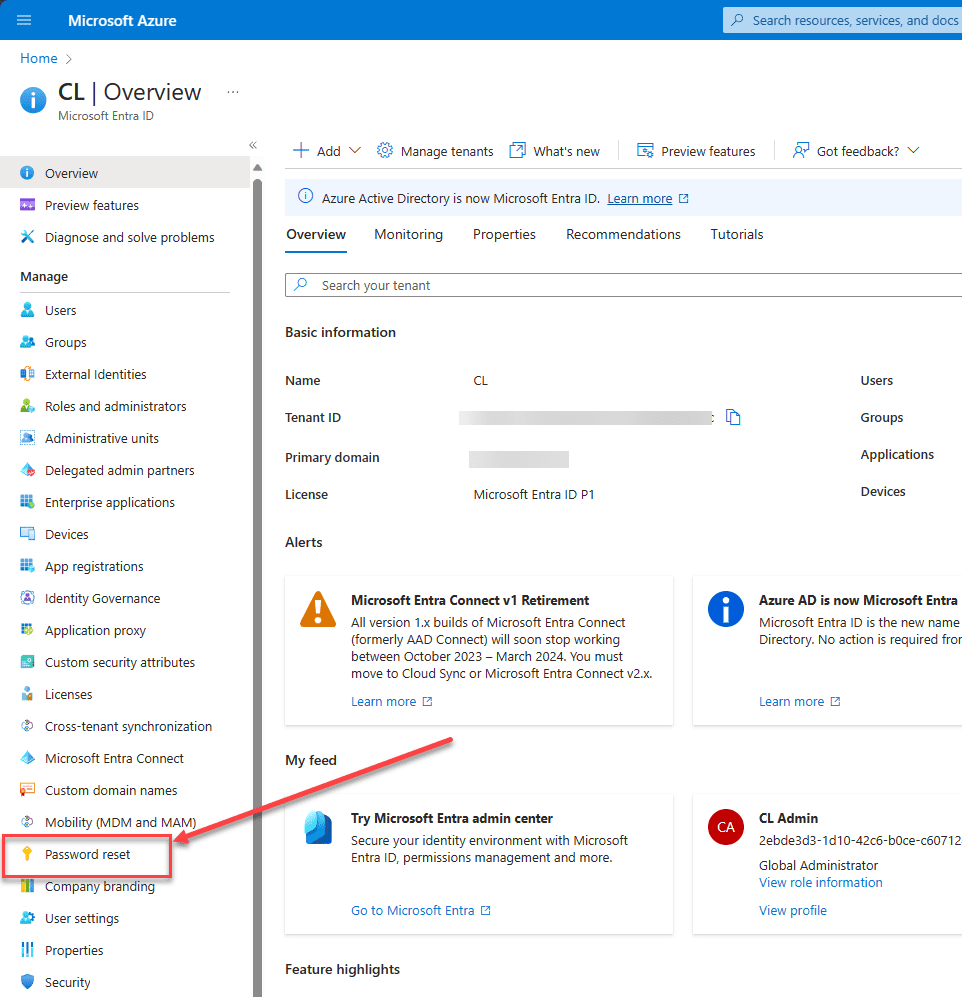Click the Administrative units icon
Viewport: 962px width, 997px height.
(x=27, y=438)
